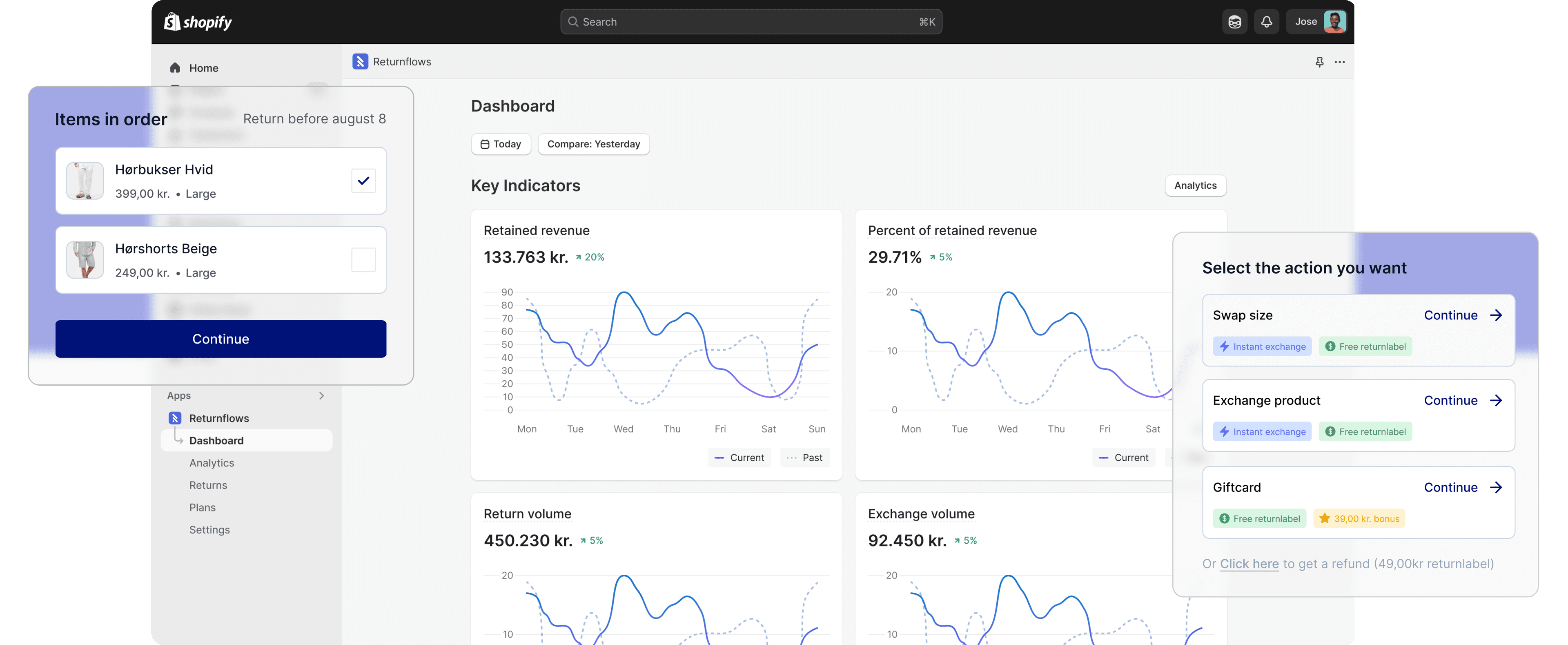The height and width of the screenshot is (645, 1568).
Task: Check the Hørshorts Beige checkbox
Action: (363, 260)
